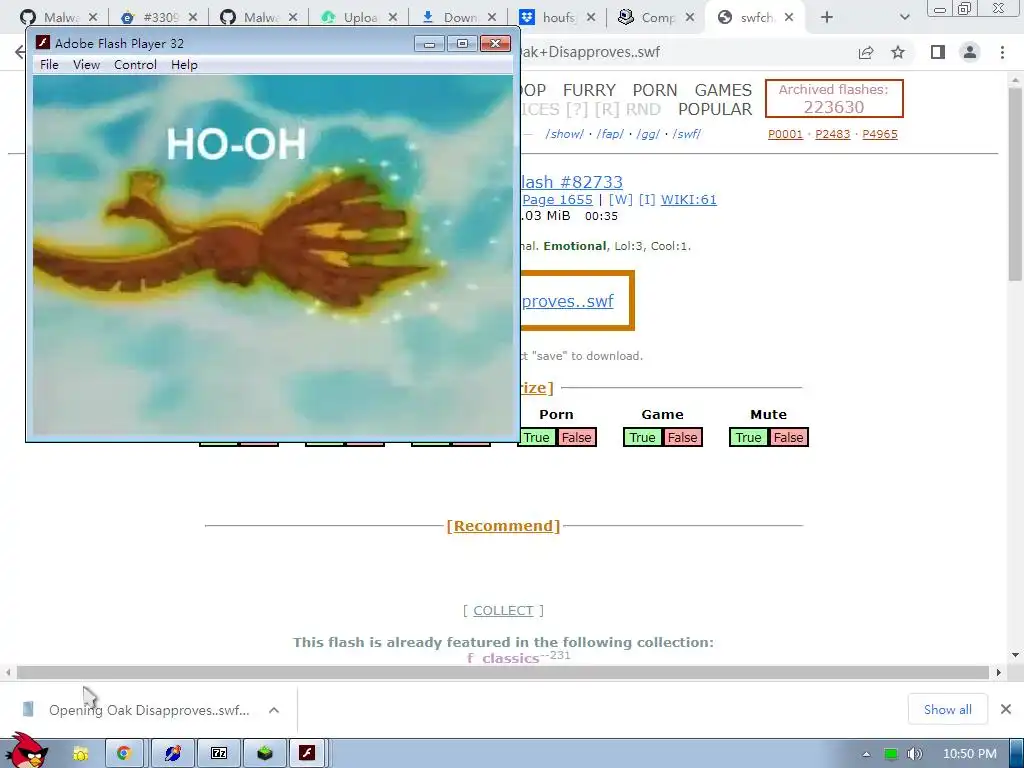Viewport: 1024px width, 768px height.
Task: Show all downloads
Action: click(x=948, y=709)
